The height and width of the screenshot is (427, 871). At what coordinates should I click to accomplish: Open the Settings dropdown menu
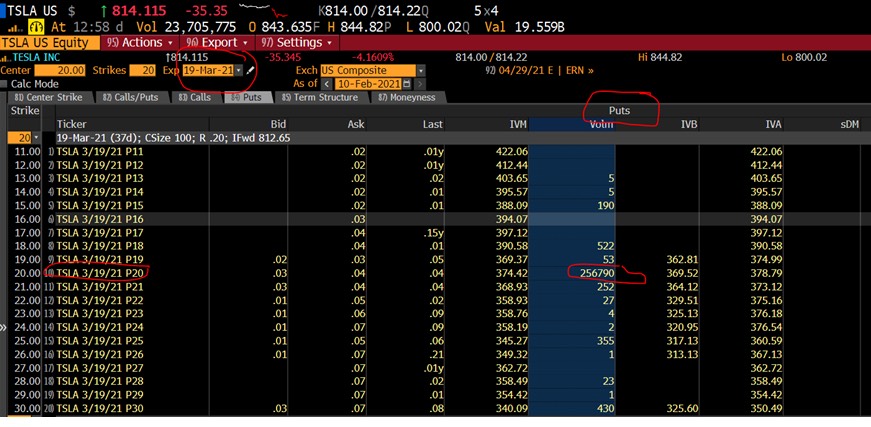297,43
